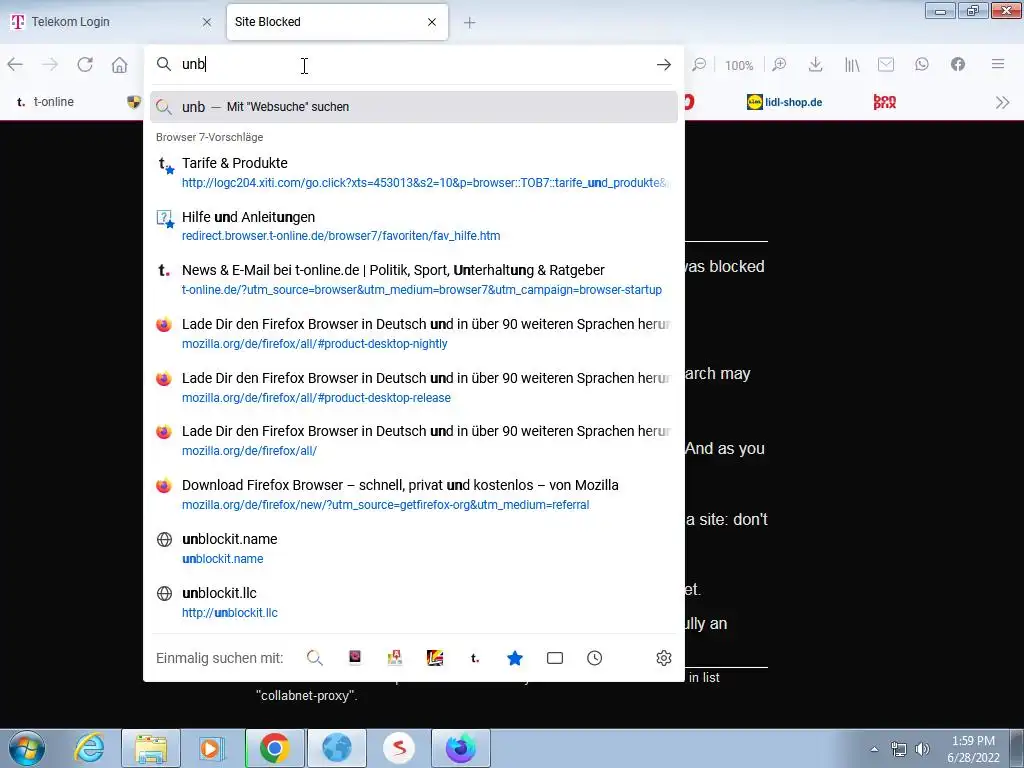Image resolution: width=1024 pixels, height=768 pixels.
Task: Pick the Download Firefox Browser suggestion
Action: coord(413,494)
